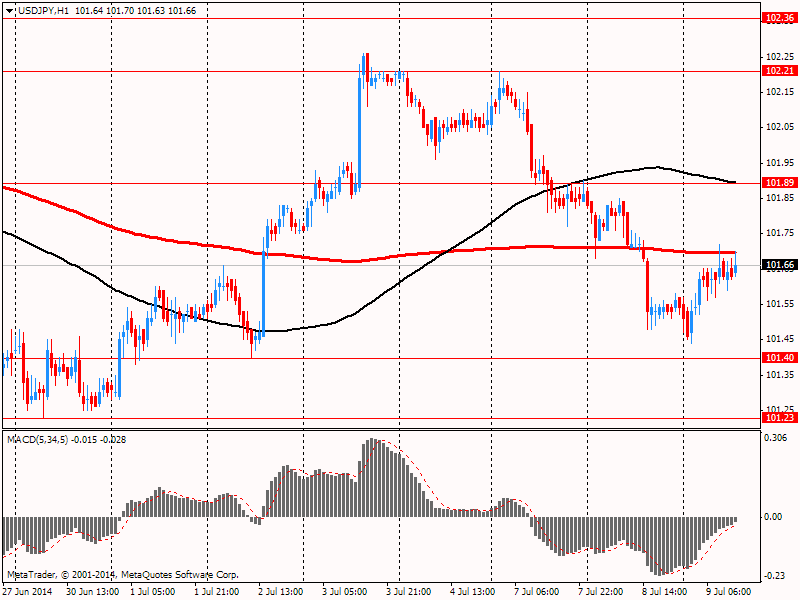This screenshot has height=600, width=800.
Task: Select the 101.40 red price level label
Action: click(780, 358)
